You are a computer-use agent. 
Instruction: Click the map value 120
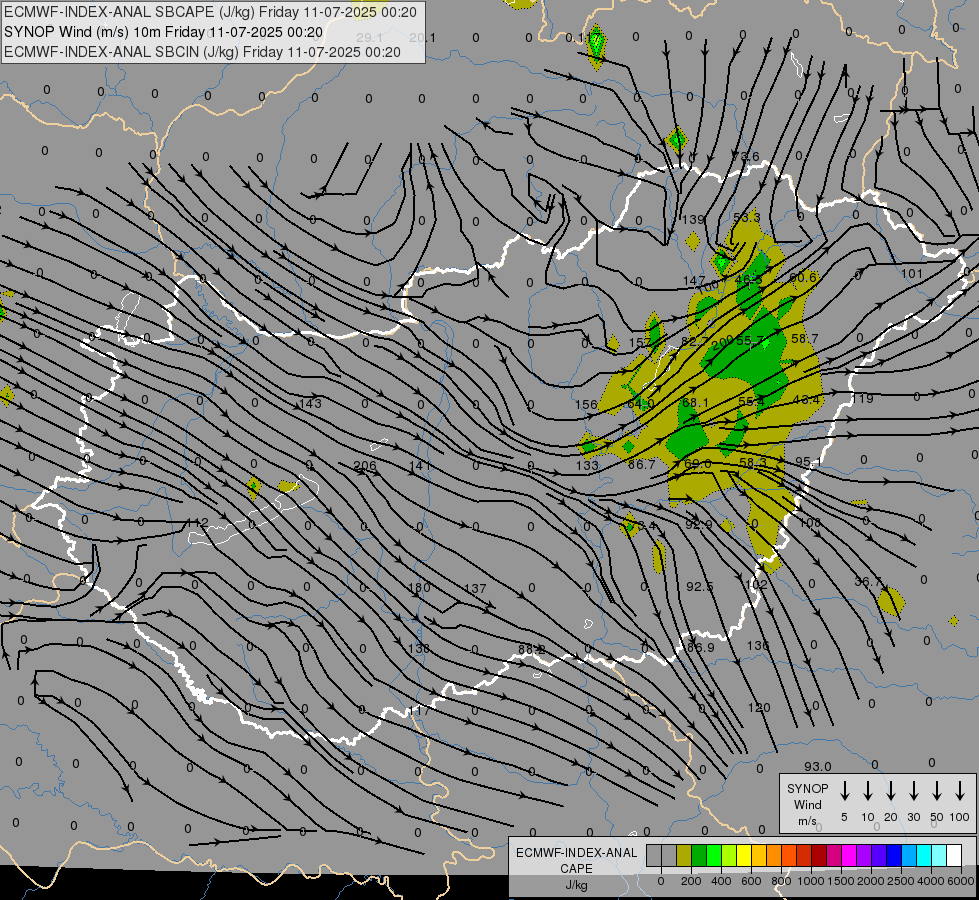click(759, 707)
